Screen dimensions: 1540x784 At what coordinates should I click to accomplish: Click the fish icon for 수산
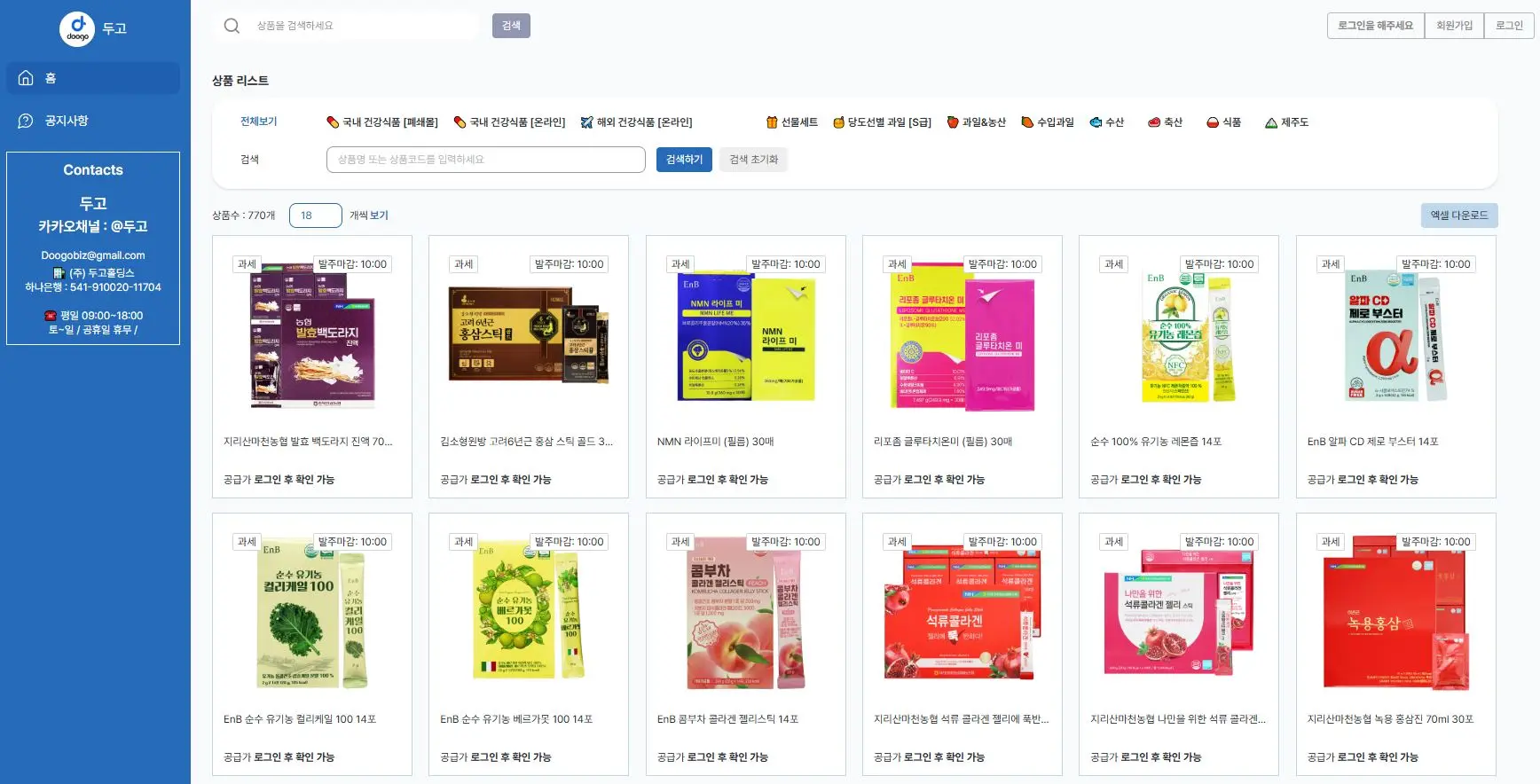1096,122
